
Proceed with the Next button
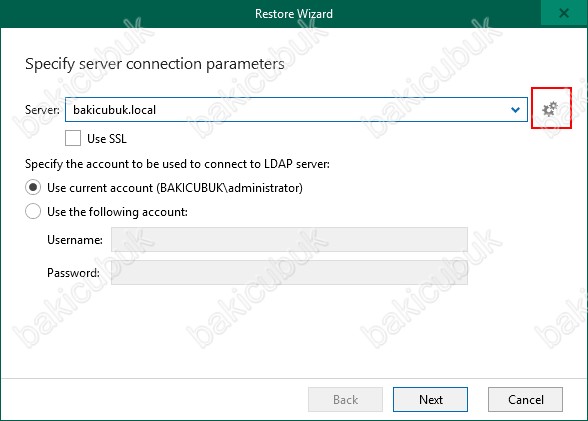coord(430,400)
